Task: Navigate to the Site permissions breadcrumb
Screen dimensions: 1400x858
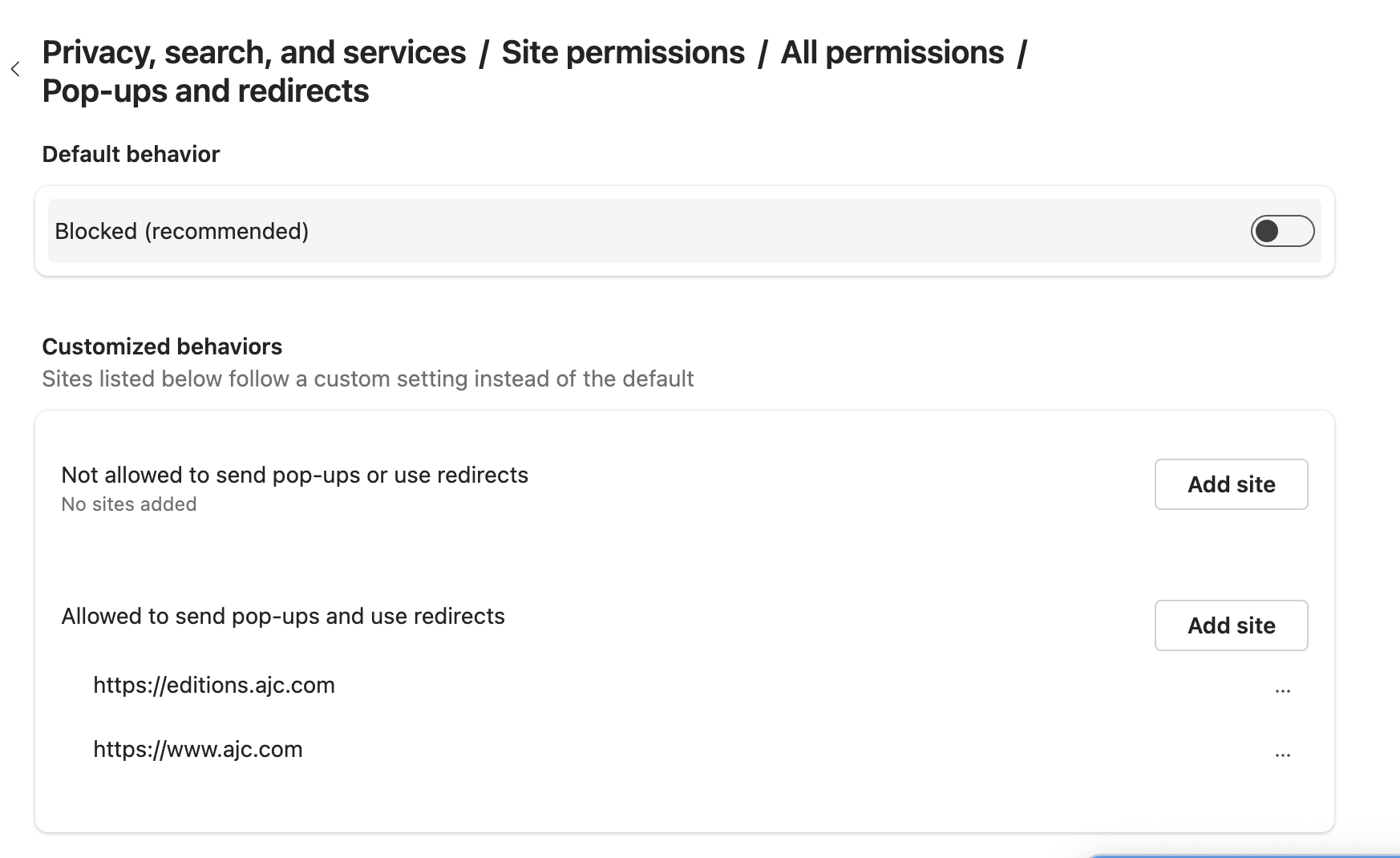Action: (x=622, y=53)
